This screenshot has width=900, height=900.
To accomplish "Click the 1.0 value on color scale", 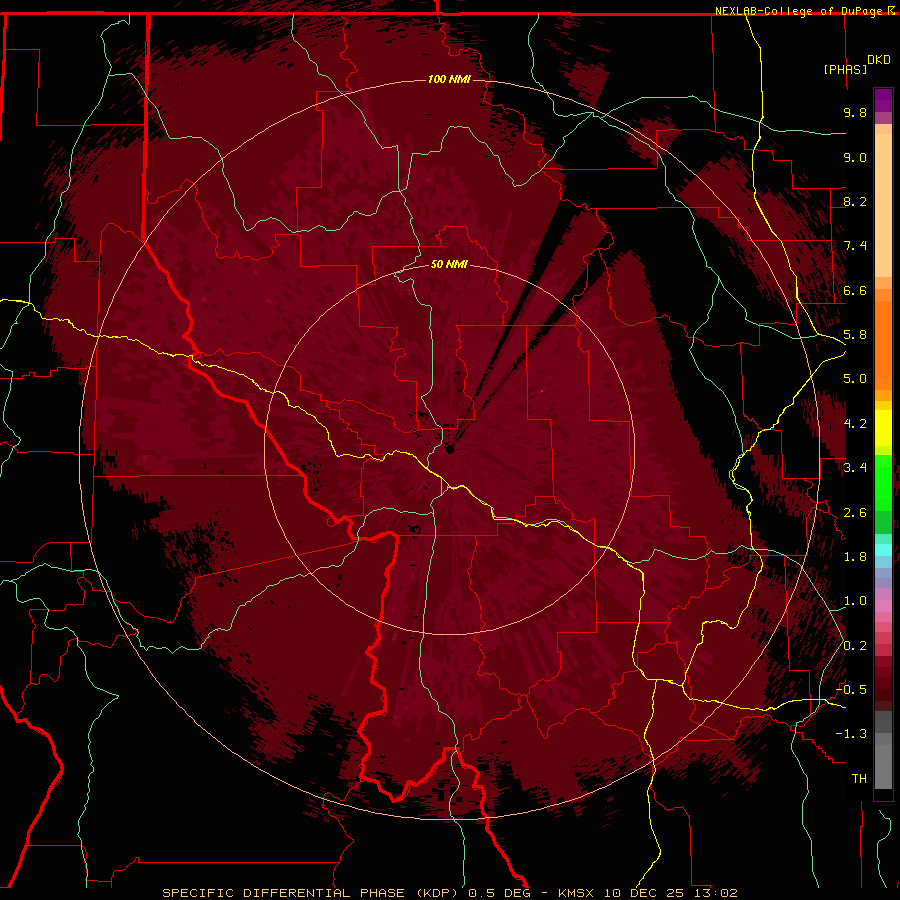I will tap(855, 601).
